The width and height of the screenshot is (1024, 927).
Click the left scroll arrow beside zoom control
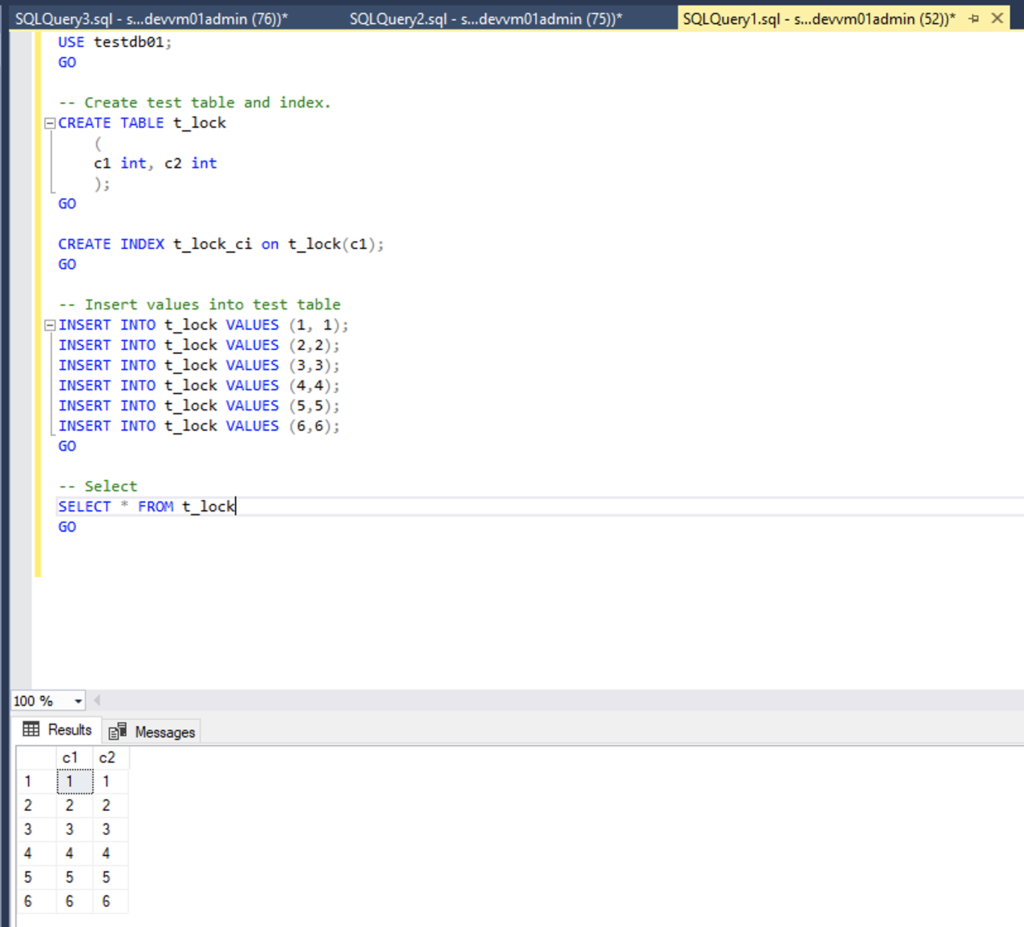coord(99,700)
